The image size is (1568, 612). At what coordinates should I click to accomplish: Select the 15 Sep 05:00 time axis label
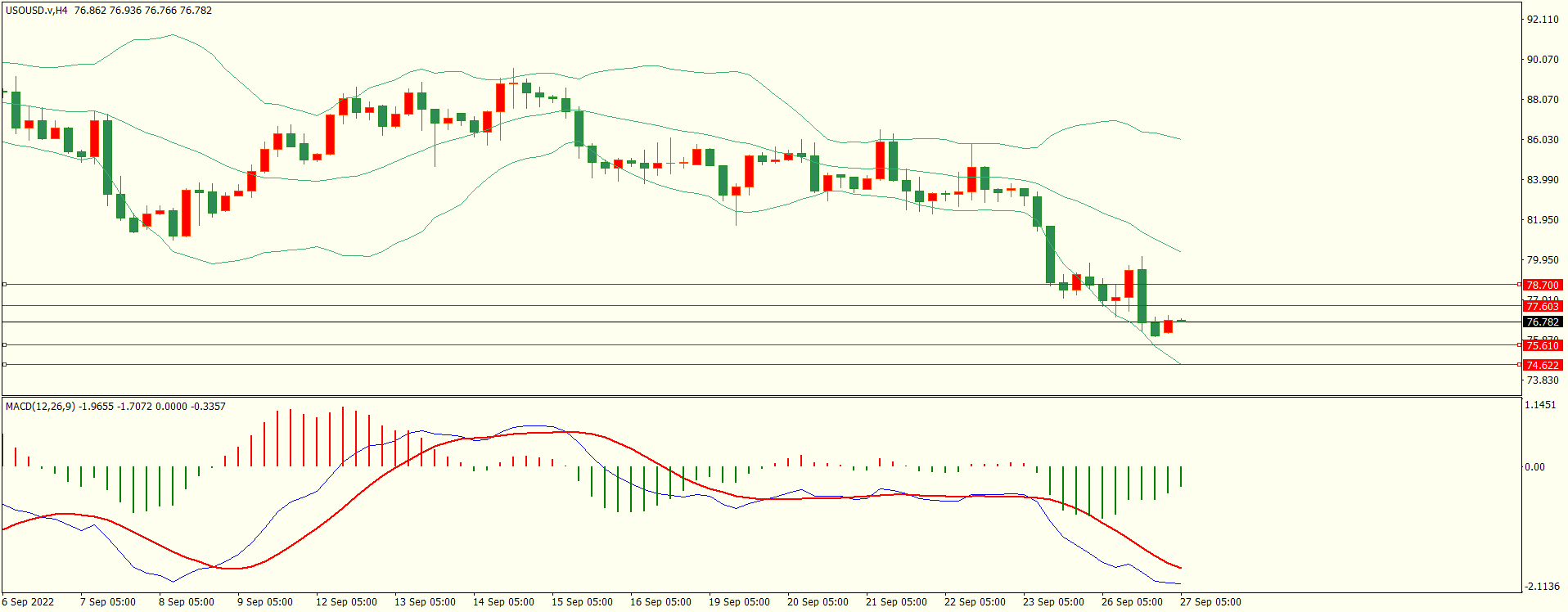coord(582,602)
